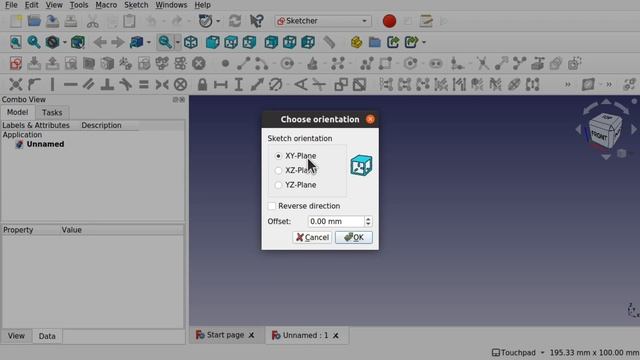Click the Measure distance ruler icon
Image resolution: width=640 pixels, height=360 pixels.
pos(329,42)
